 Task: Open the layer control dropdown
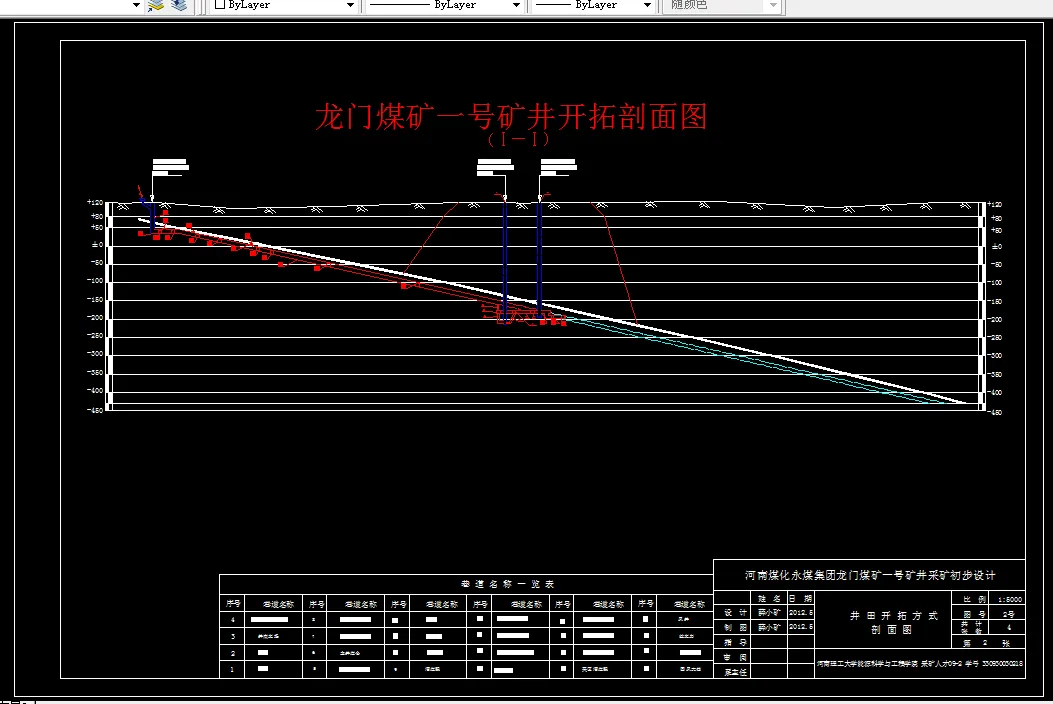click(136, 7)
